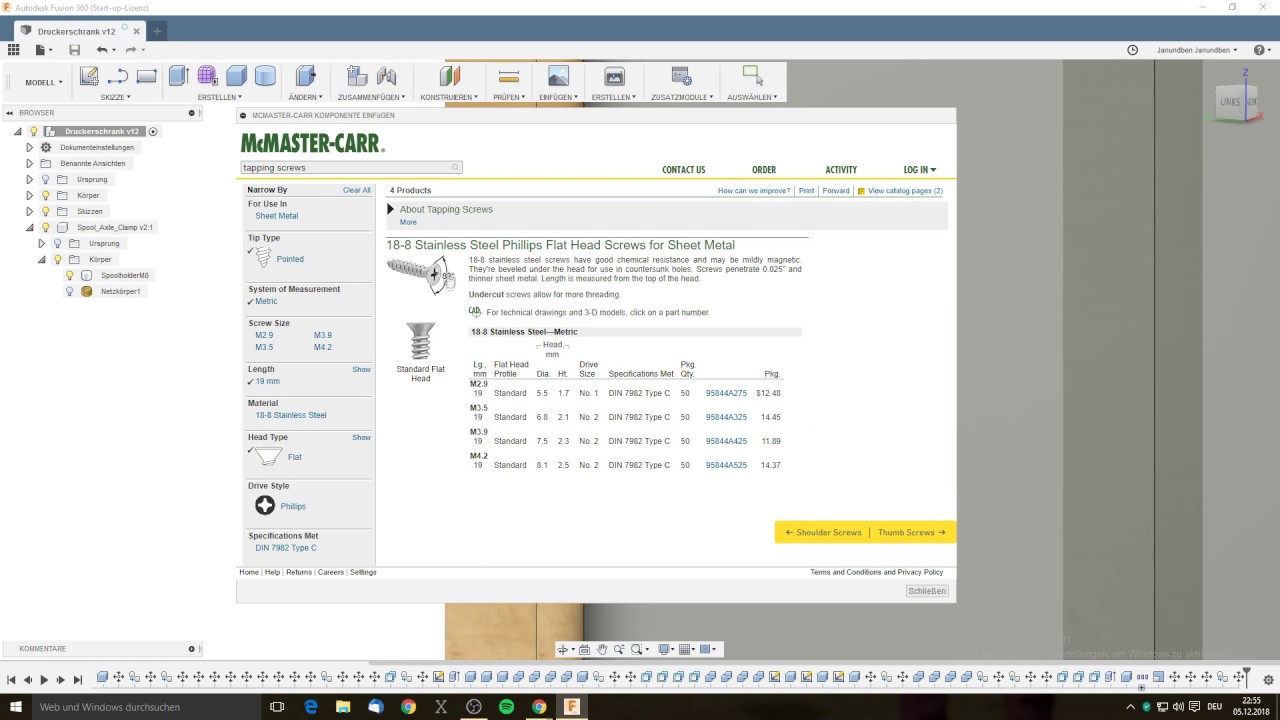Open the Scripts and Add-Ins icon
This screenshot has height=720, width=1280.
(x=682, y=76)
